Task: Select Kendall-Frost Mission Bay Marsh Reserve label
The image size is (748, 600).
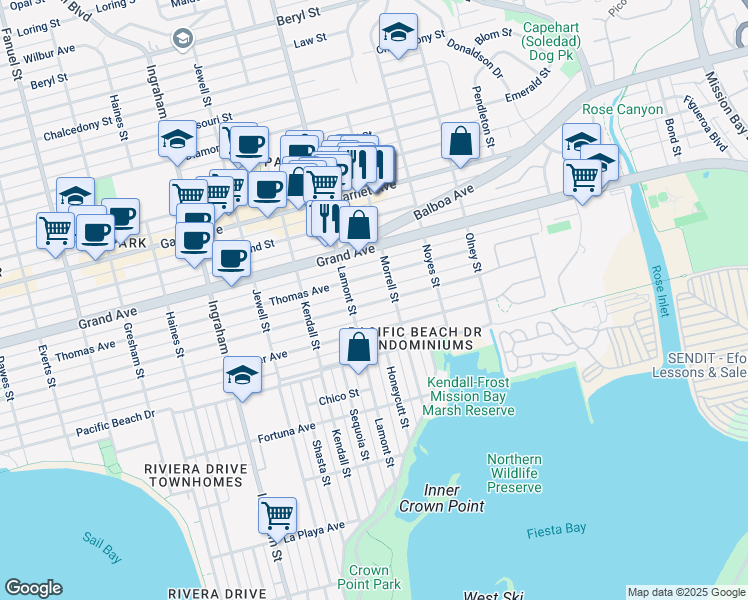Action: 467,396
